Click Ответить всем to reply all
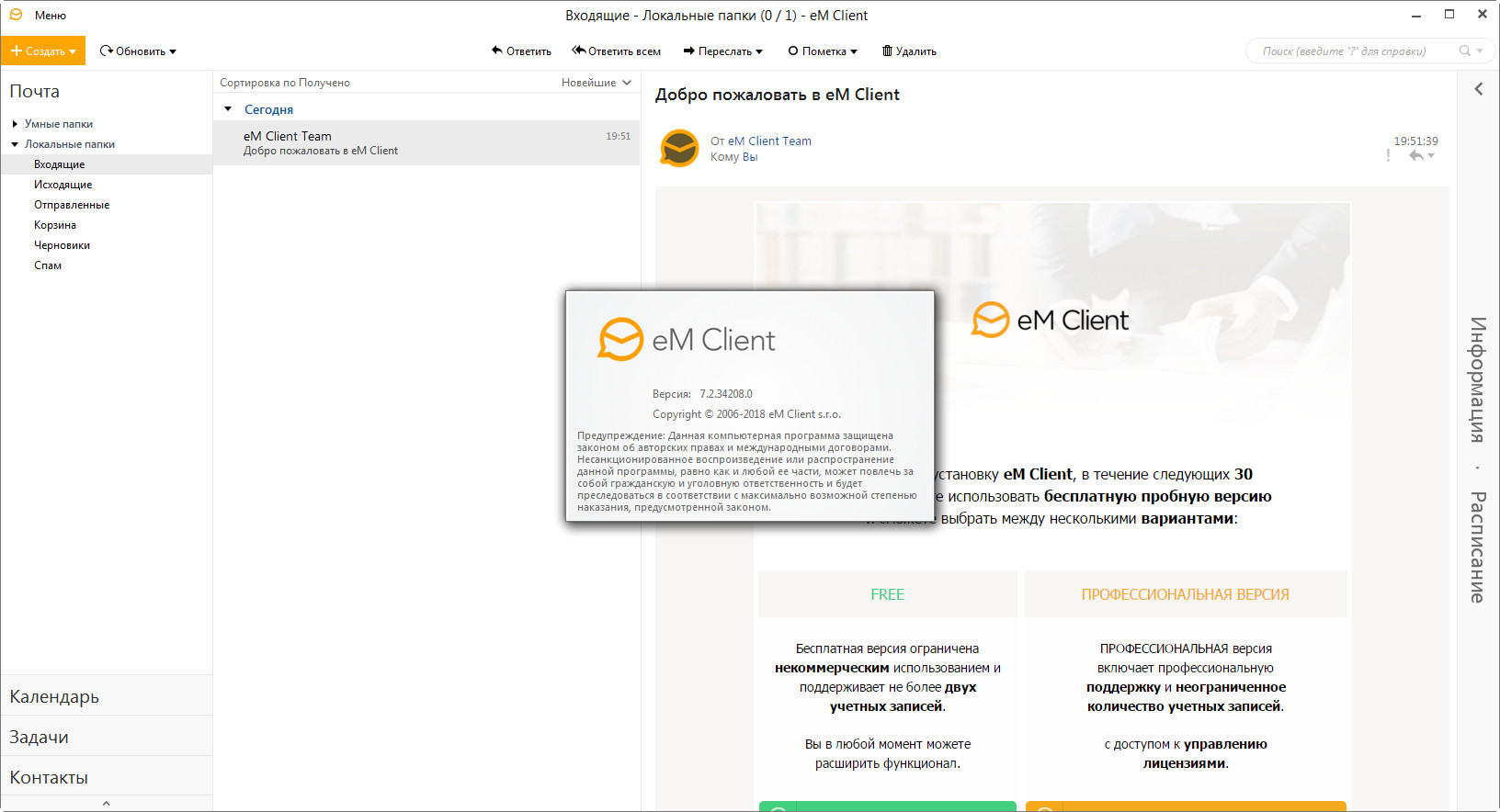Screen dimensions: 1500x812 click(x=617, y=51)
